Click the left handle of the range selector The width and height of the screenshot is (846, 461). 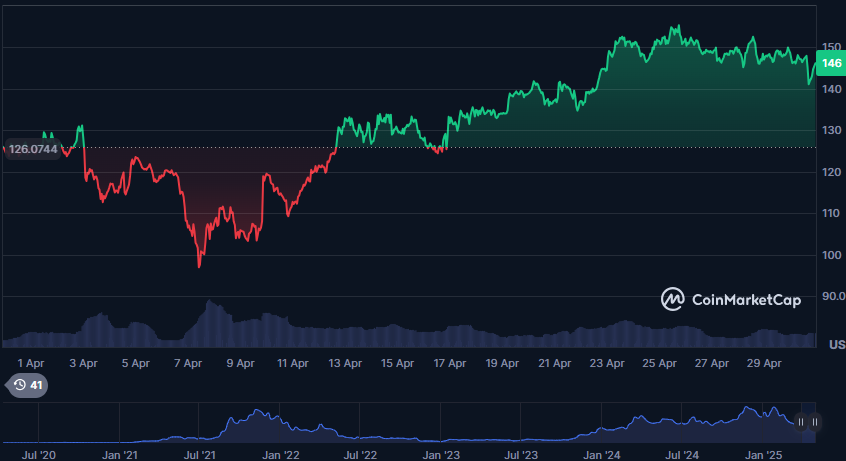coord(801,422)
